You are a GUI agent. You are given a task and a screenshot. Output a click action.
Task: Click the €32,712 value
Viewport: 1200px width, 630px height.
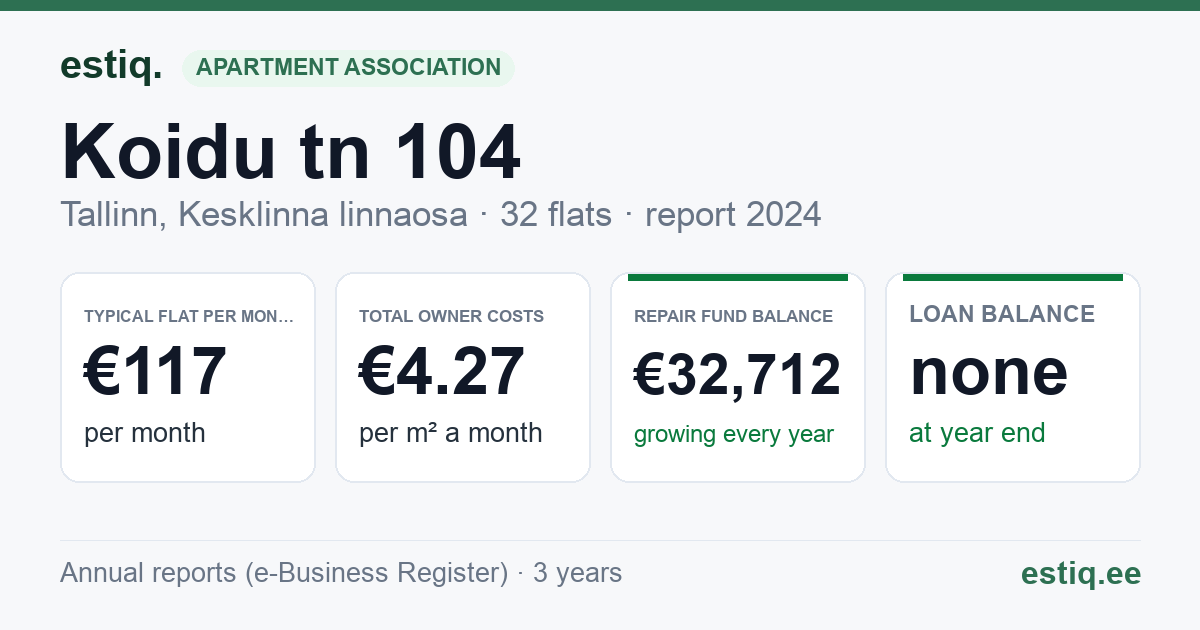tap(738, 375)
